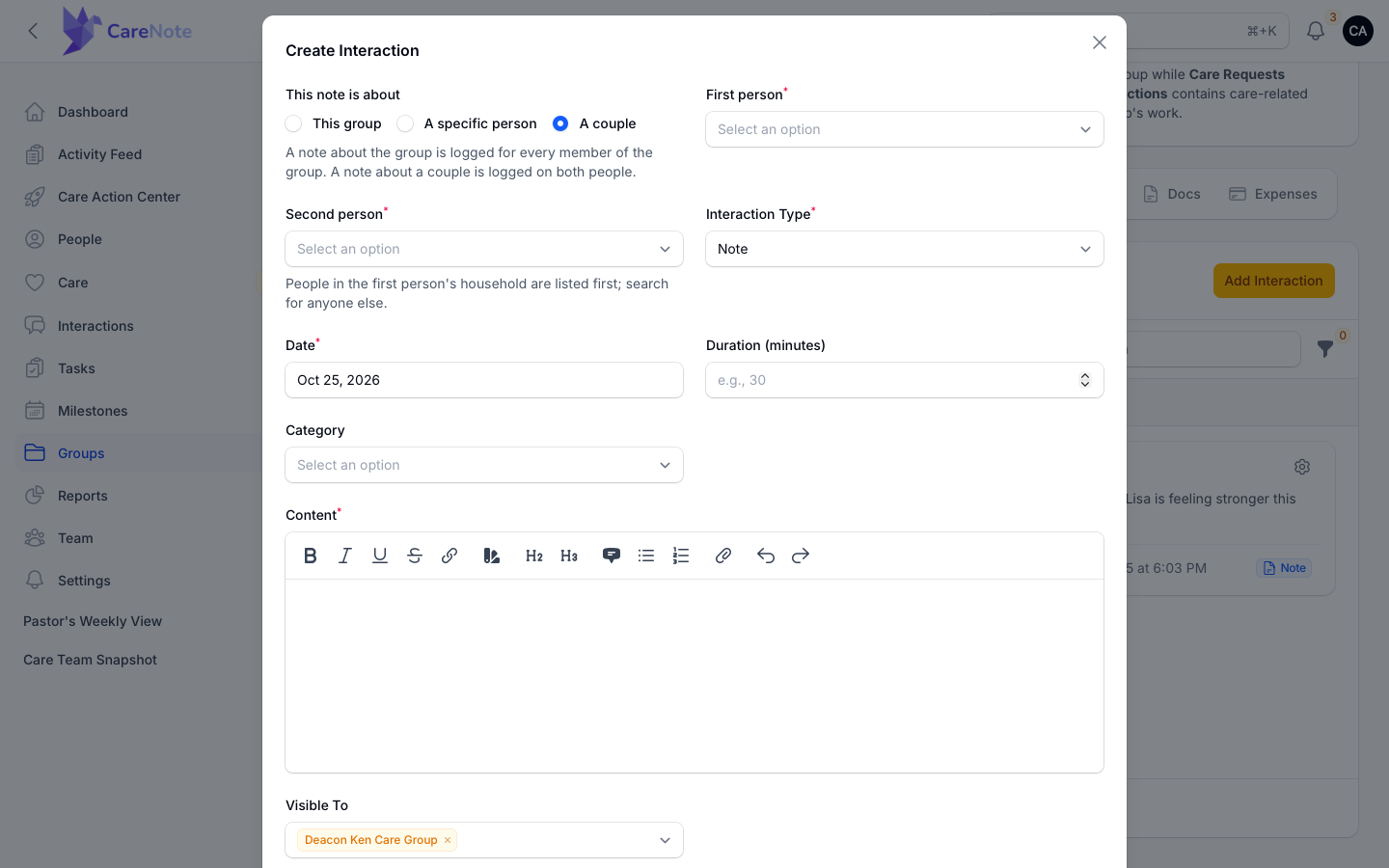The image size is (1389, 868).
Task: Click the Duration (minutes) input field
Action: (905, 380)
